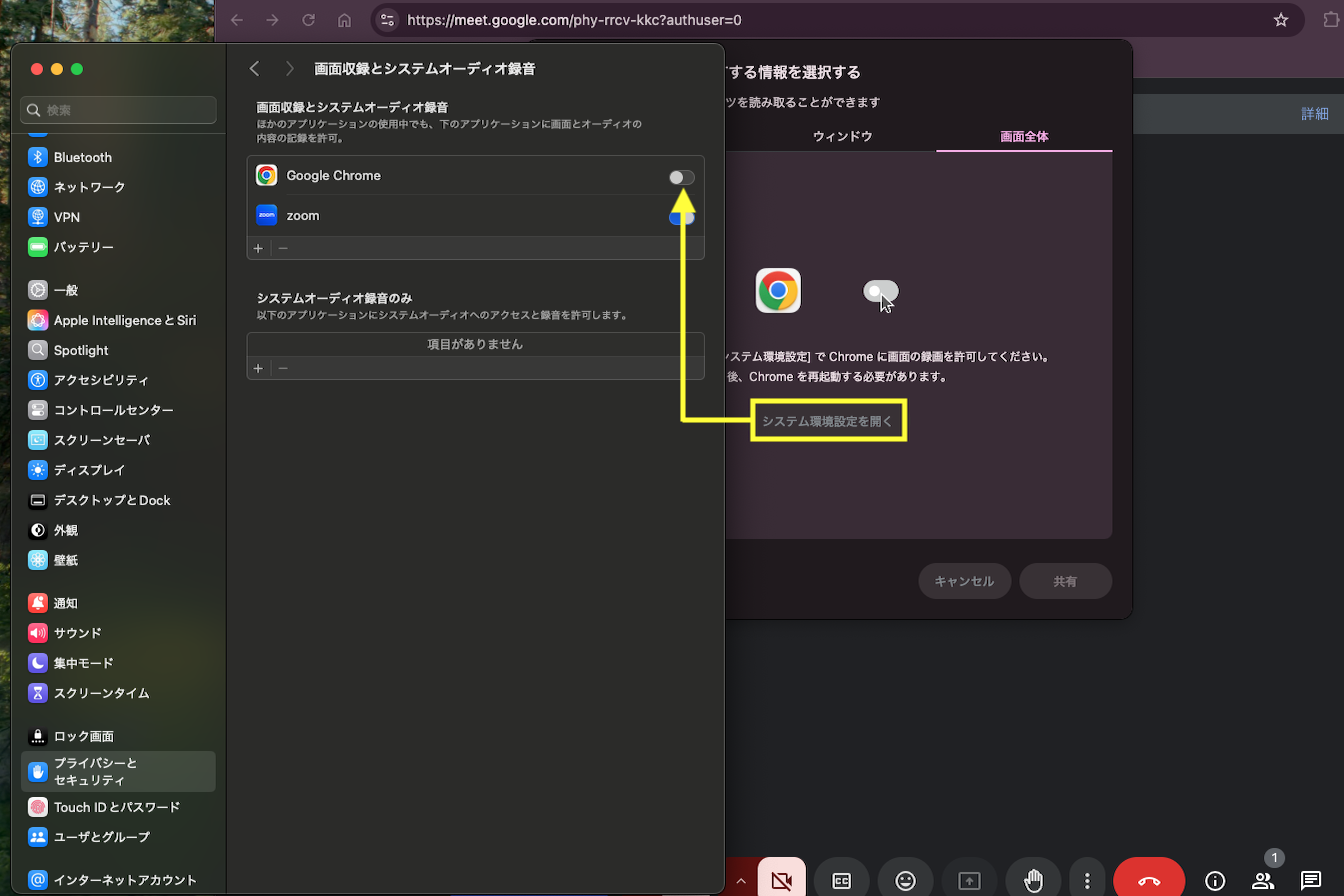The image size is (1344, 896).
Task: Focus the 検索 field in System Settings
Action: [x=118, y=110]
